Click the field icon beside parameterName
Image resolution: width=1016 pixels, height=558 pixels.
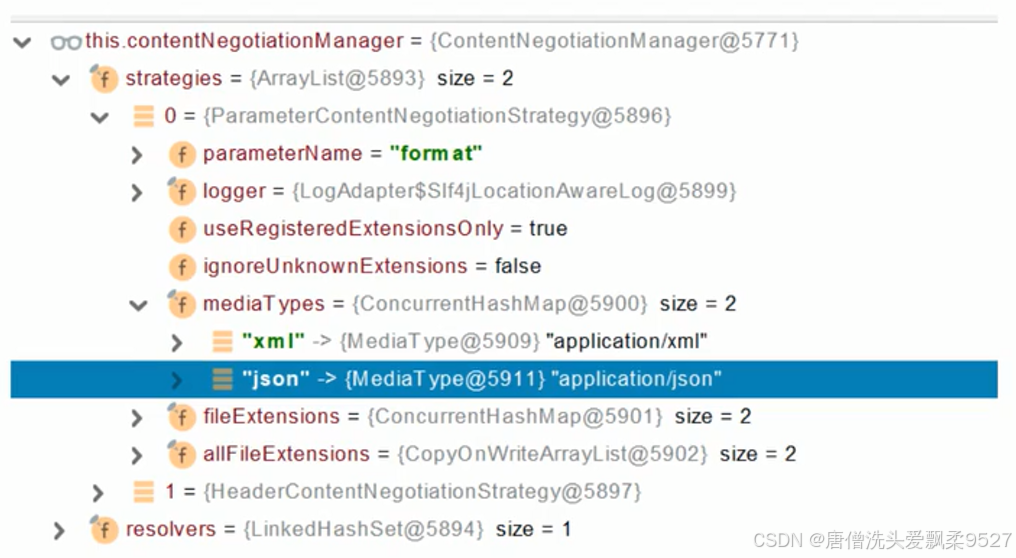coord(182,155)
